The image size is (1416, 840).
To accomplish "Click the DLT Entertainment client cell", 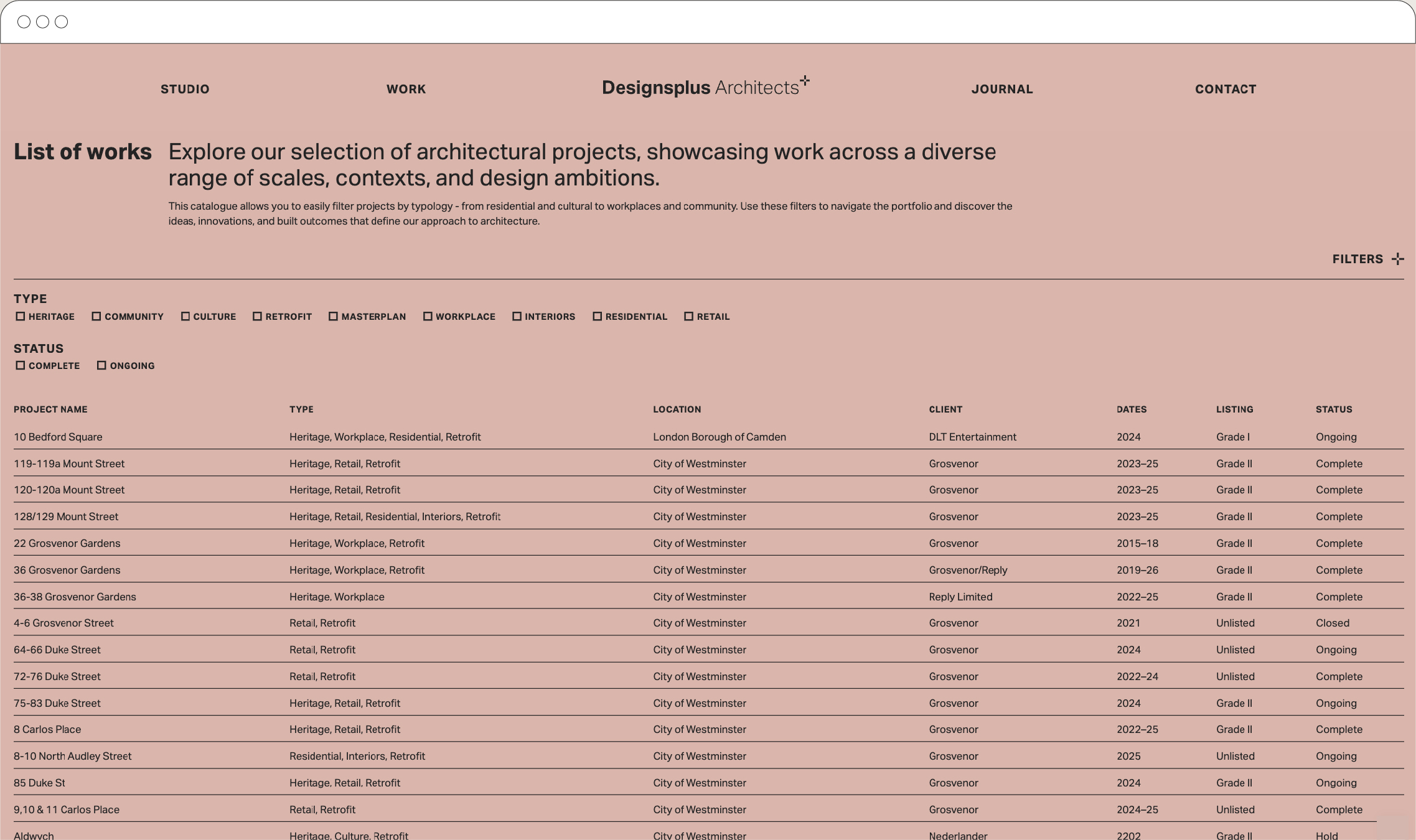I will 972,437.
